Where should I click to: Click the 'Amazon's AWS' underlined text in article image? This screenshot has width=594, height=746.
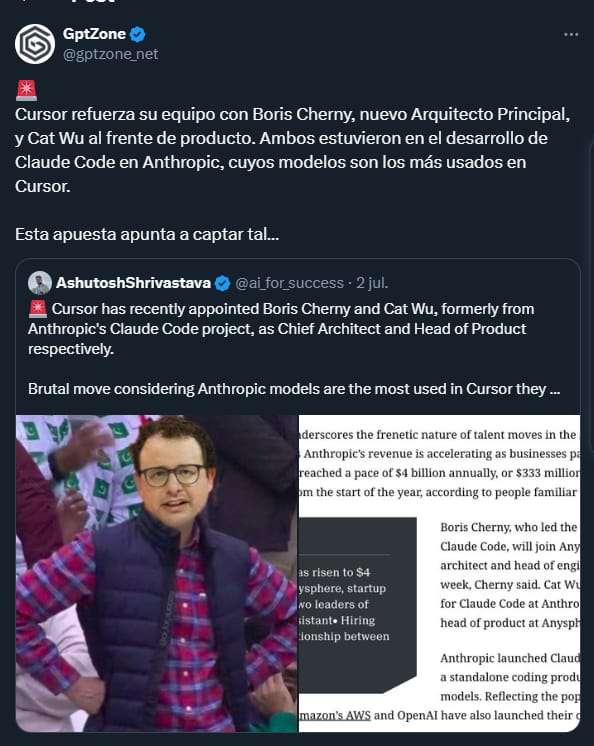[334, 715]
